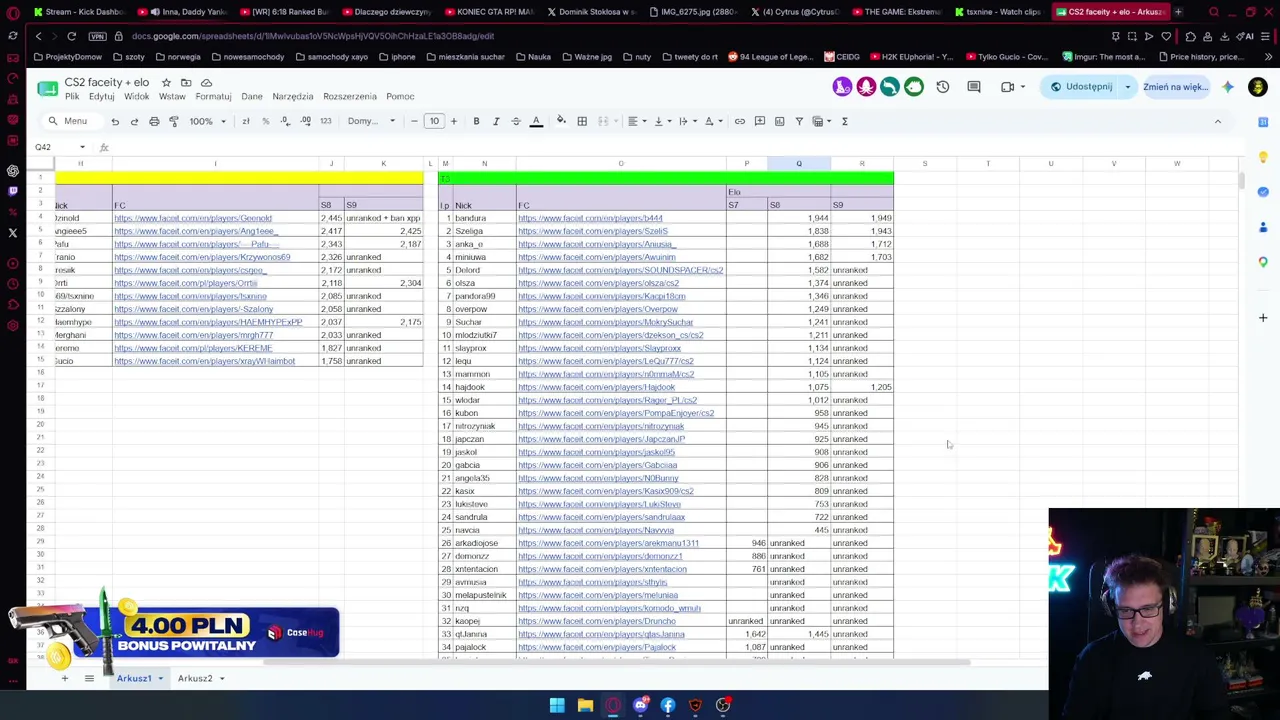The height and width of the screenshot is (720, 1280).
Task: Open the Dane menu
Action: click(x=252, y=97)
